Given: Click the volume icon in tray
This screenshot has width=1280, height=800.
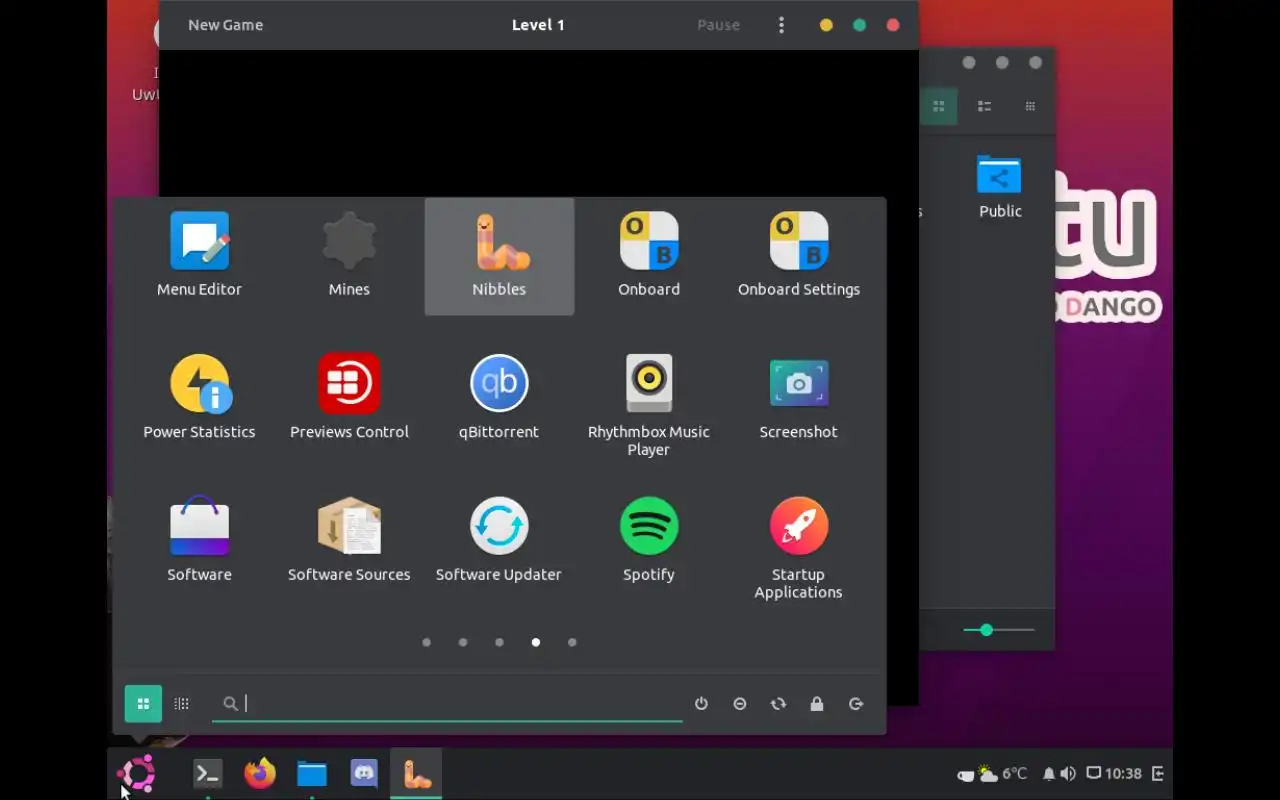Looking at the screenshot, I should [1068, 773].
